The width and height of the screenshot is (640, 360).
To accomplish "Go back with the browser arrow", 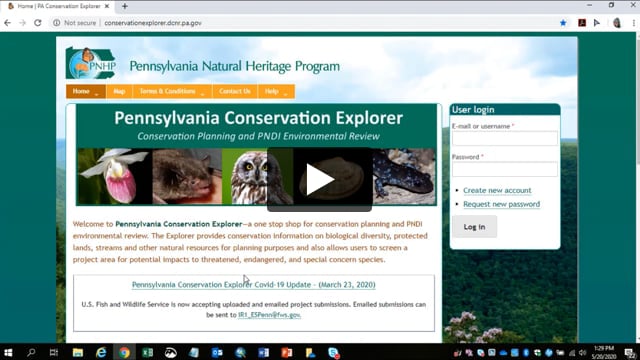I will [x=7, y=23].
